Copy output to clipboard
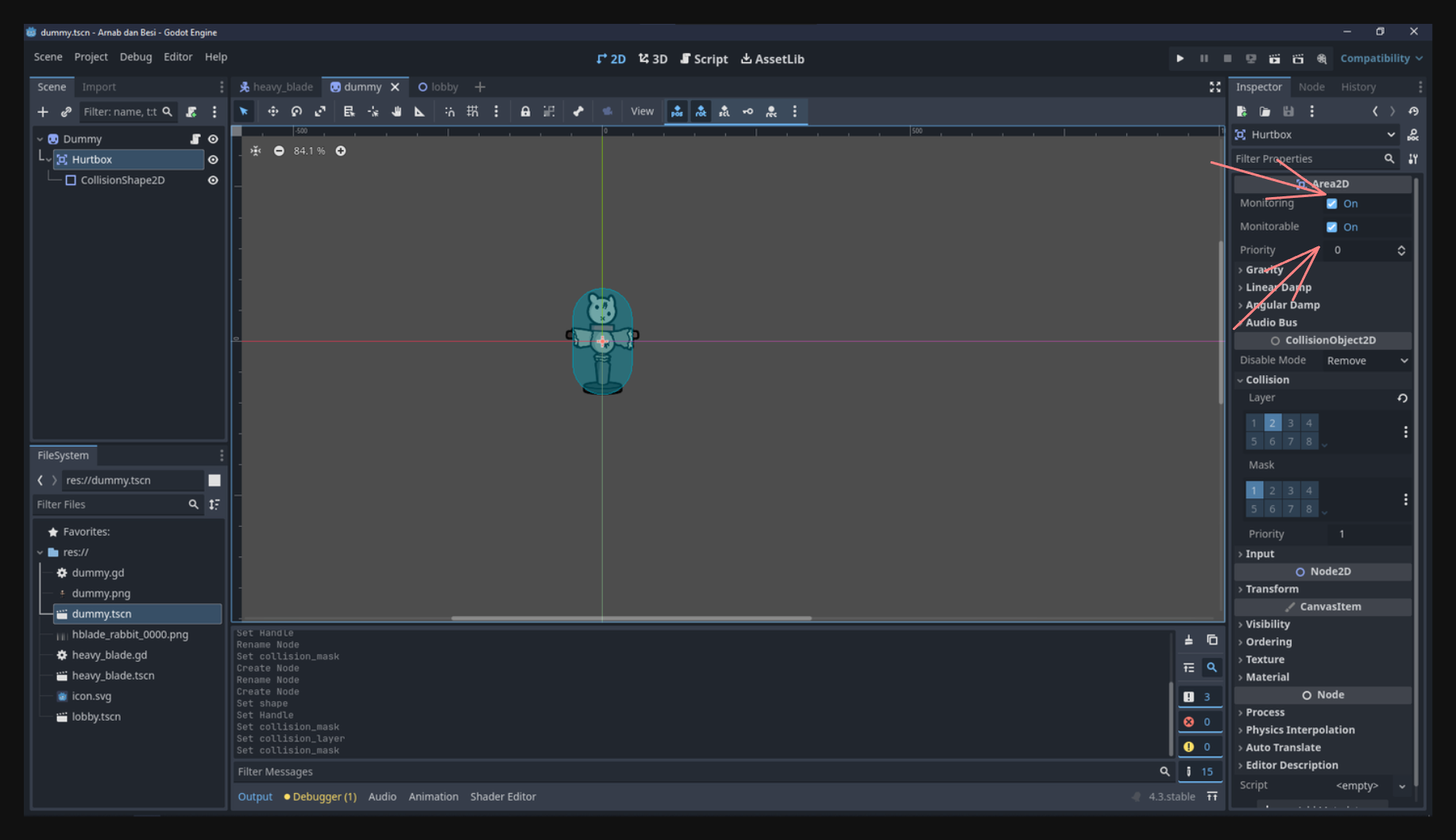Image resolution: width=1456 pixels, height=840 pixels. coord(1212,640)
